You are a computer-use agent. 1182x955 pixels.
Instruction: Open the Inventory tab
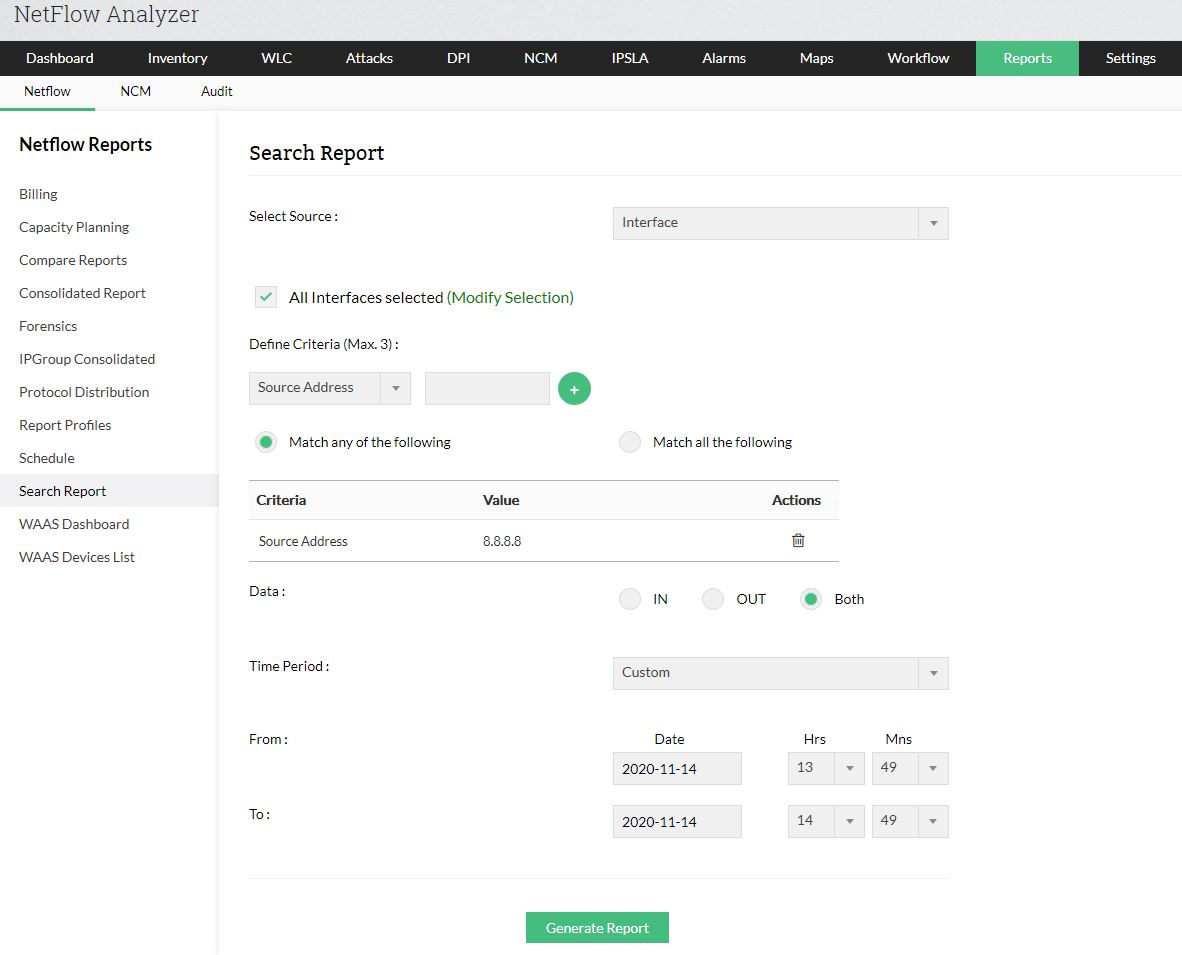pyautogui.click(x=177, y=58)
